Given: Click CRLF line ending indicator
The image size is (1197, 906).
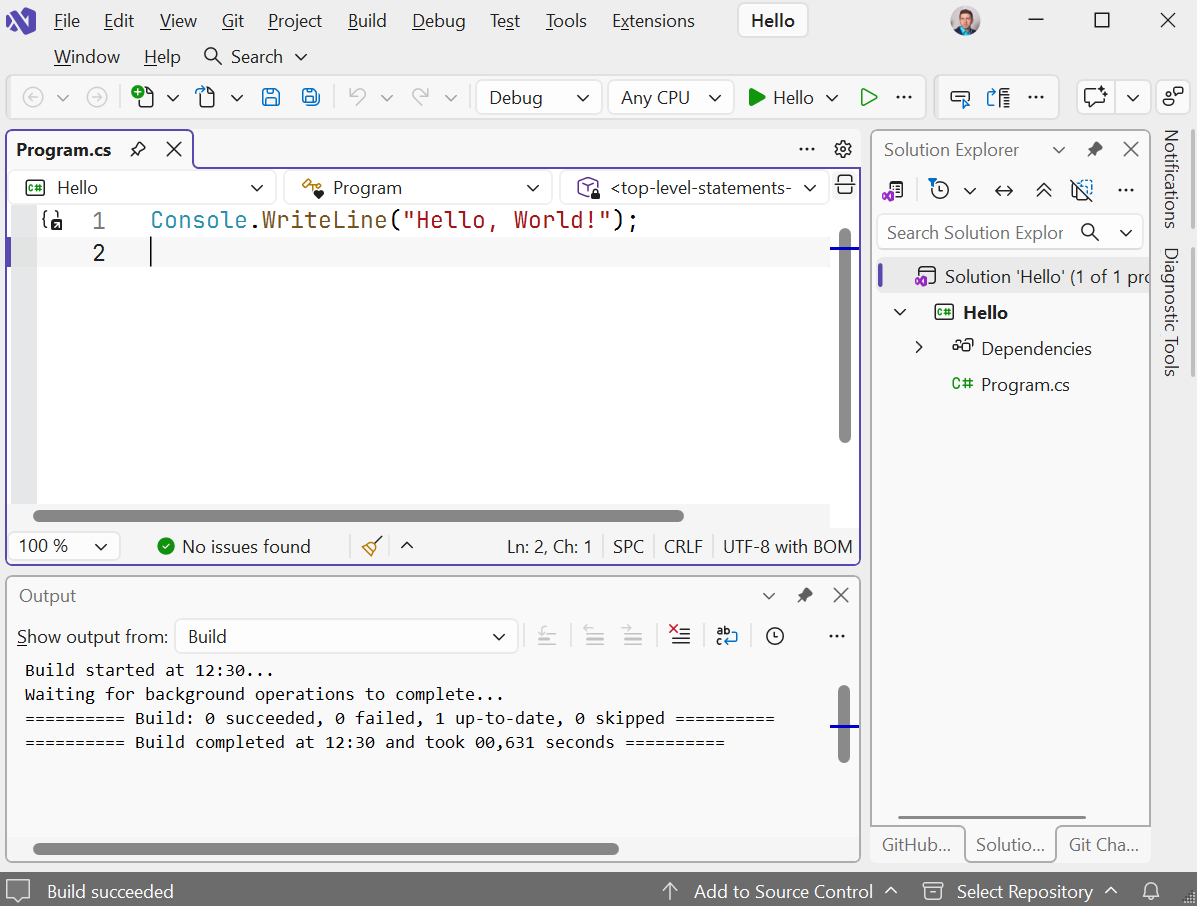Looking at the screenshot, I should tap(683, 547).
